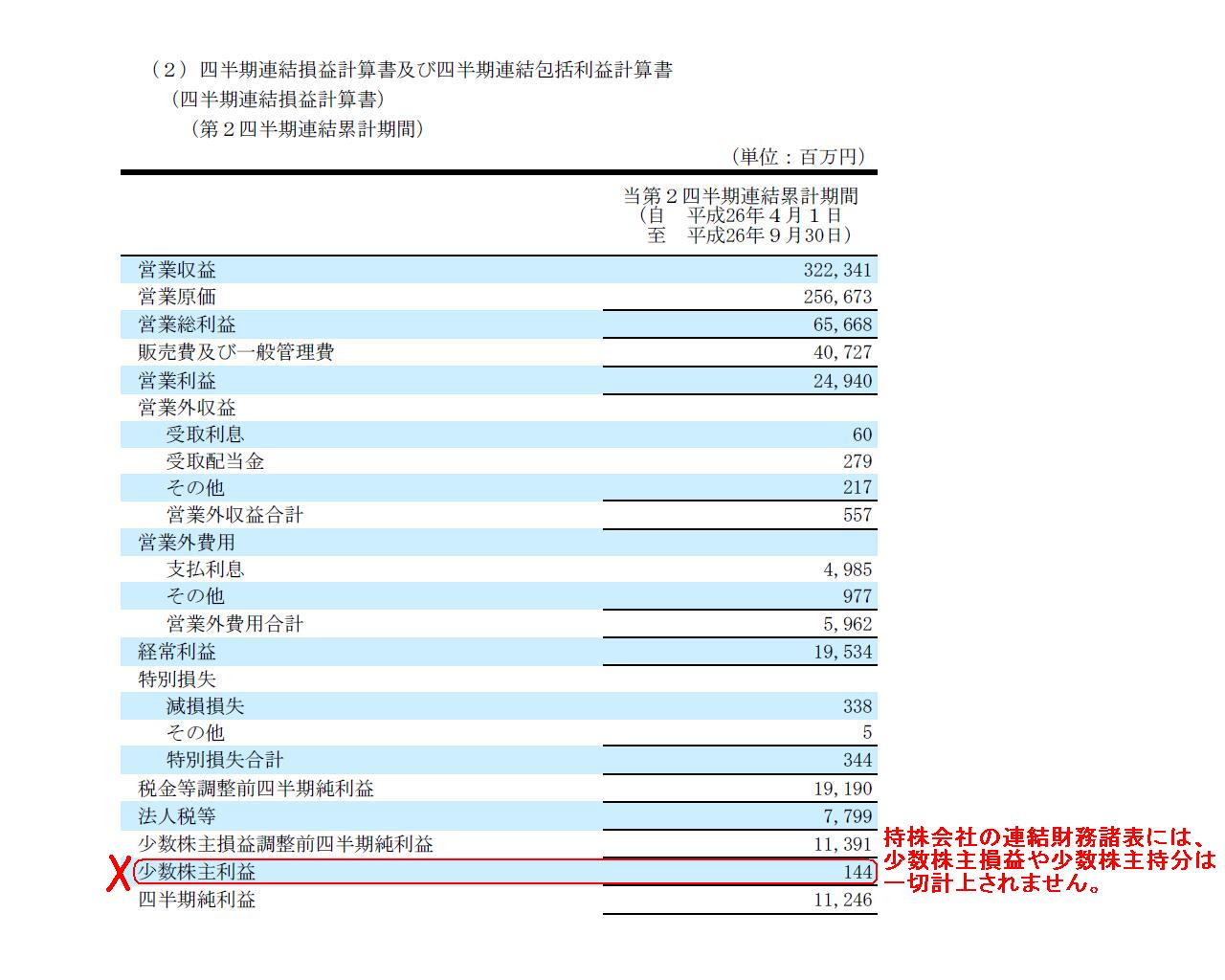
Task: Click the 少数株主利益 row label
Action: tap(197, 872)
